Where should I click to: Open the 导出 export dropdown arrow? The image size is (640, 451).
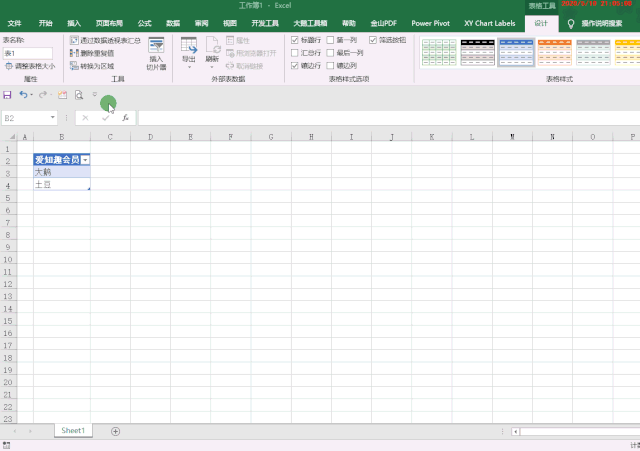(189, 67)
